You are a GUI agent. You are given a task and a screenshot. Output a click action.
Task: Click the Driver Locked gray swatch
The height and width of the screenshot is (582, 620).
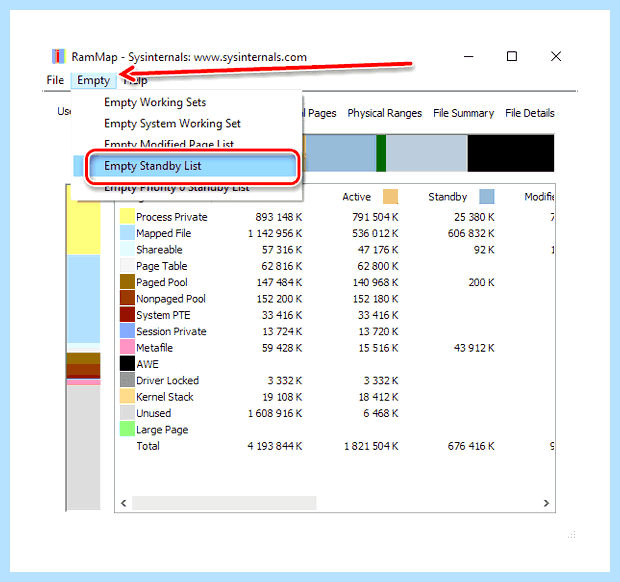click(127, 380)
